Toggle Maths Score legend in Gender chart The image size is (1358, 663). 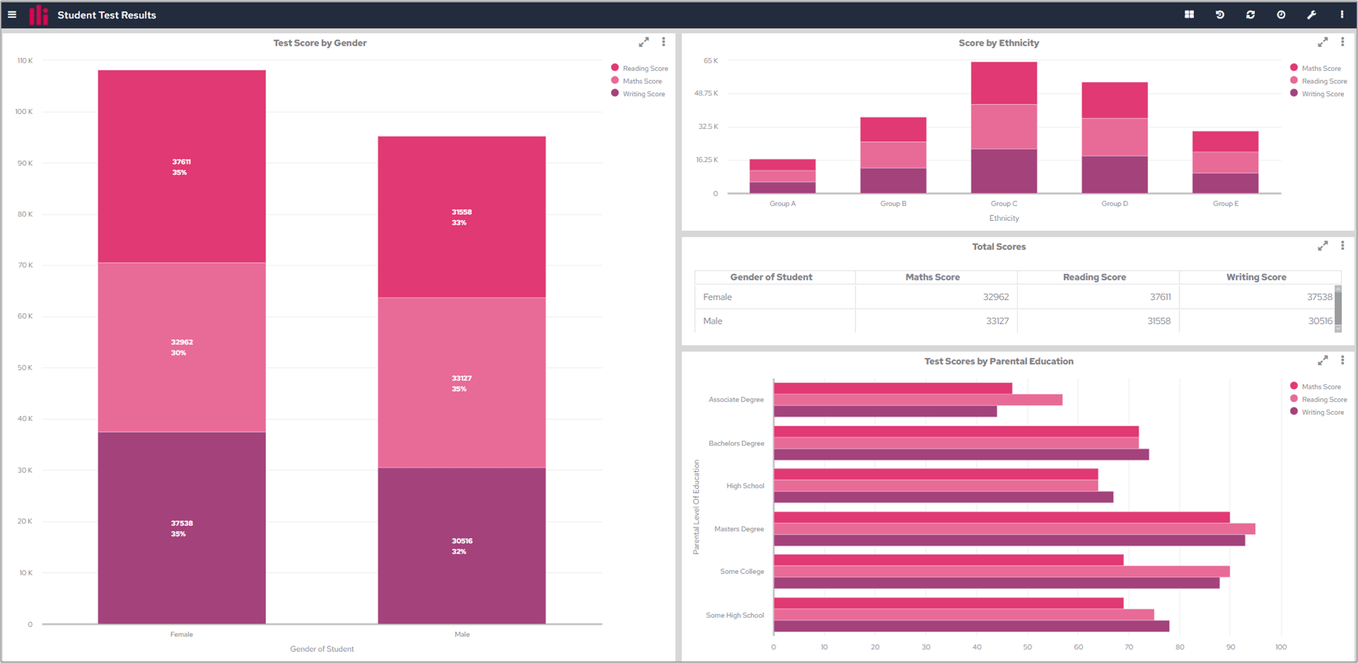637,81
